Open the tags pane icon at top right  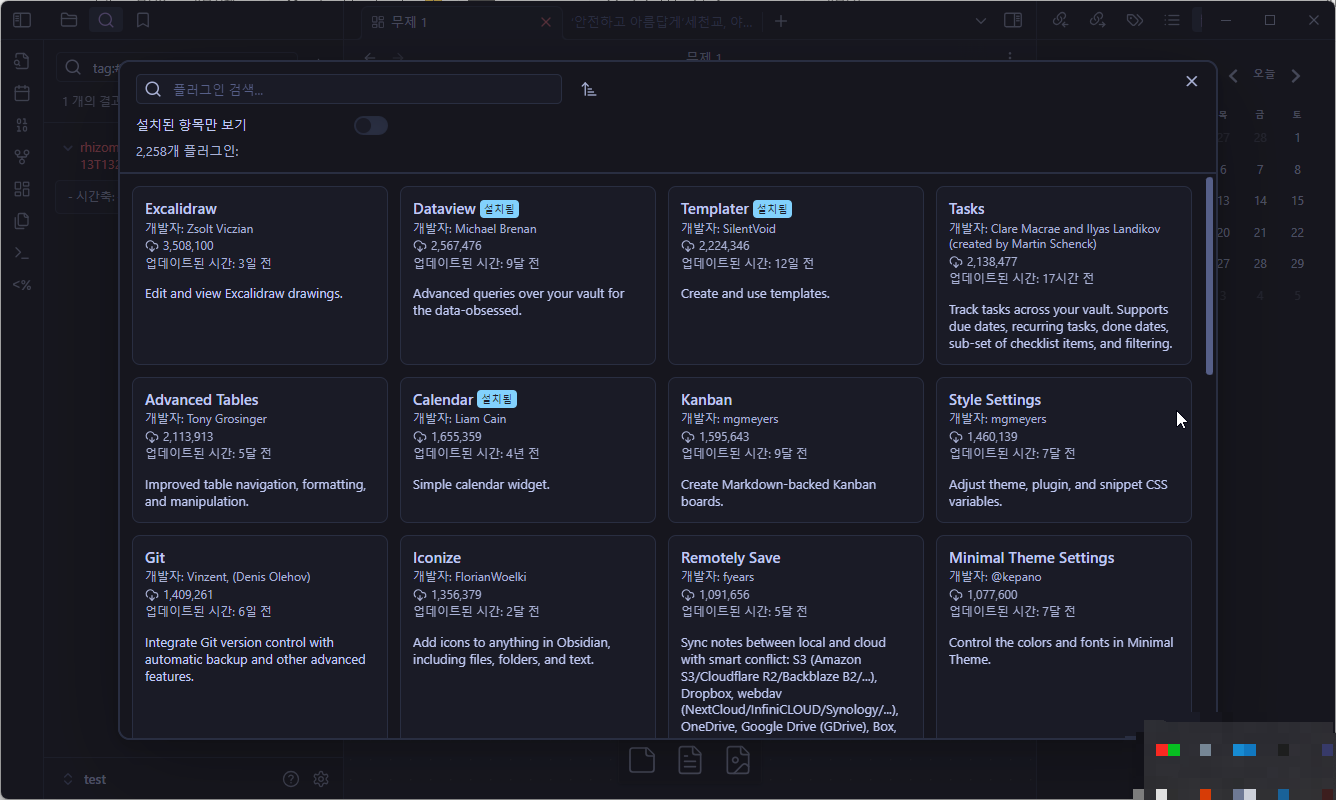pos(1134,19)
